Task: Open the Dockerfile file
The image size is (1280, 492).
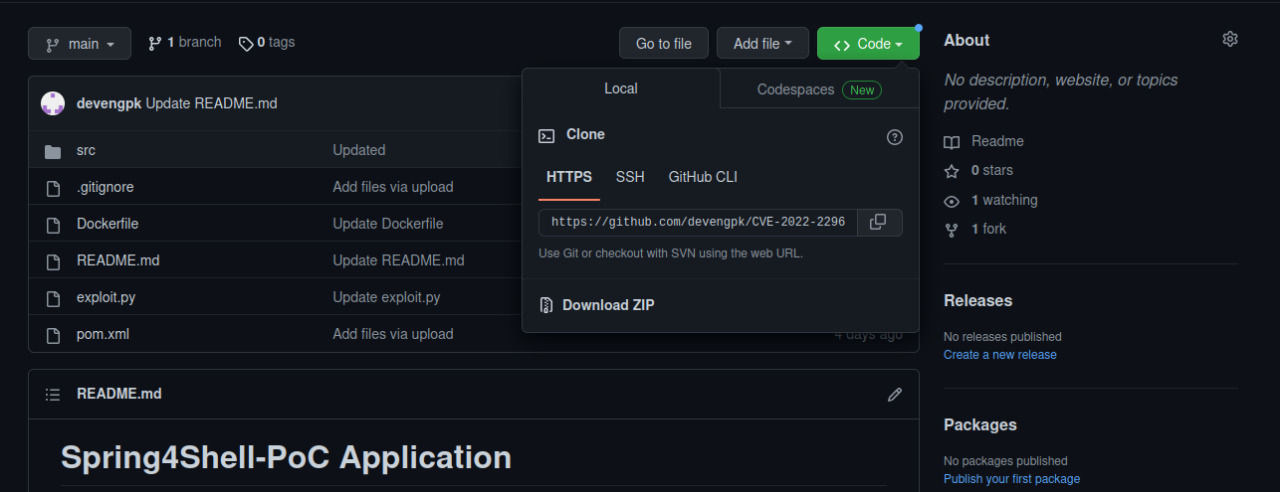Action: (x=108, y=223)
